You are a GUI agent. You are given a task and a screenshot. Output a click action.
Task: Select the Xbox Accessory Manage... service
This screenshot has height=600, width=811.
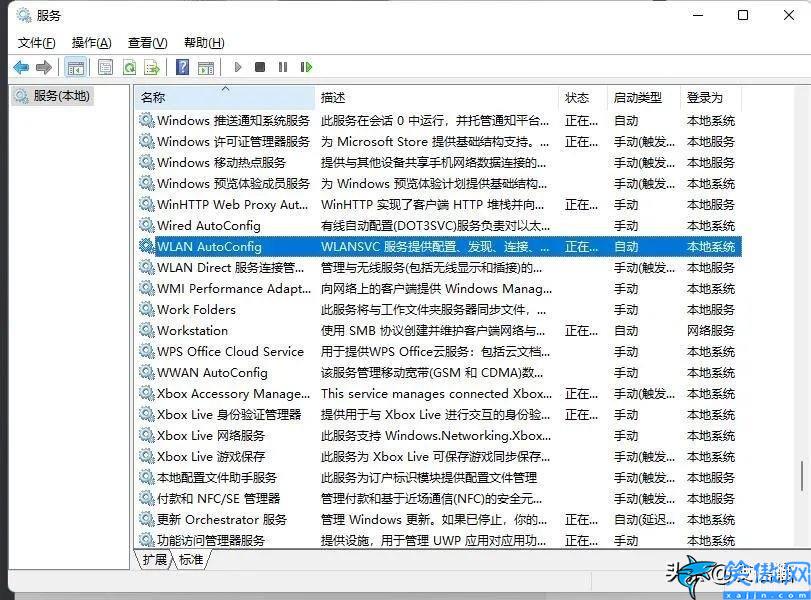(233, 394)
